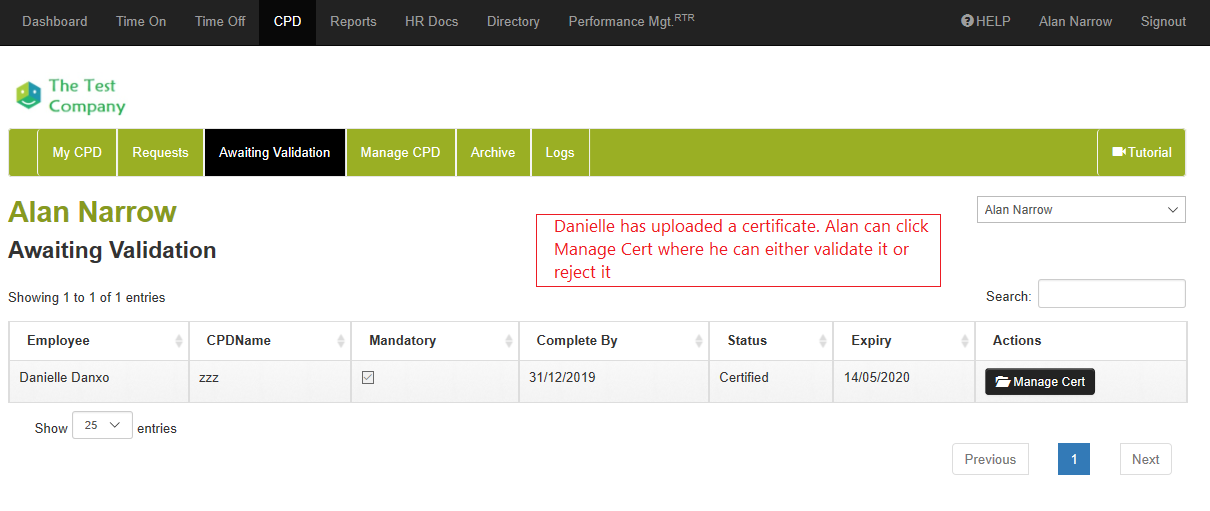Click the Complete By column sort arrows

[699, 341]
